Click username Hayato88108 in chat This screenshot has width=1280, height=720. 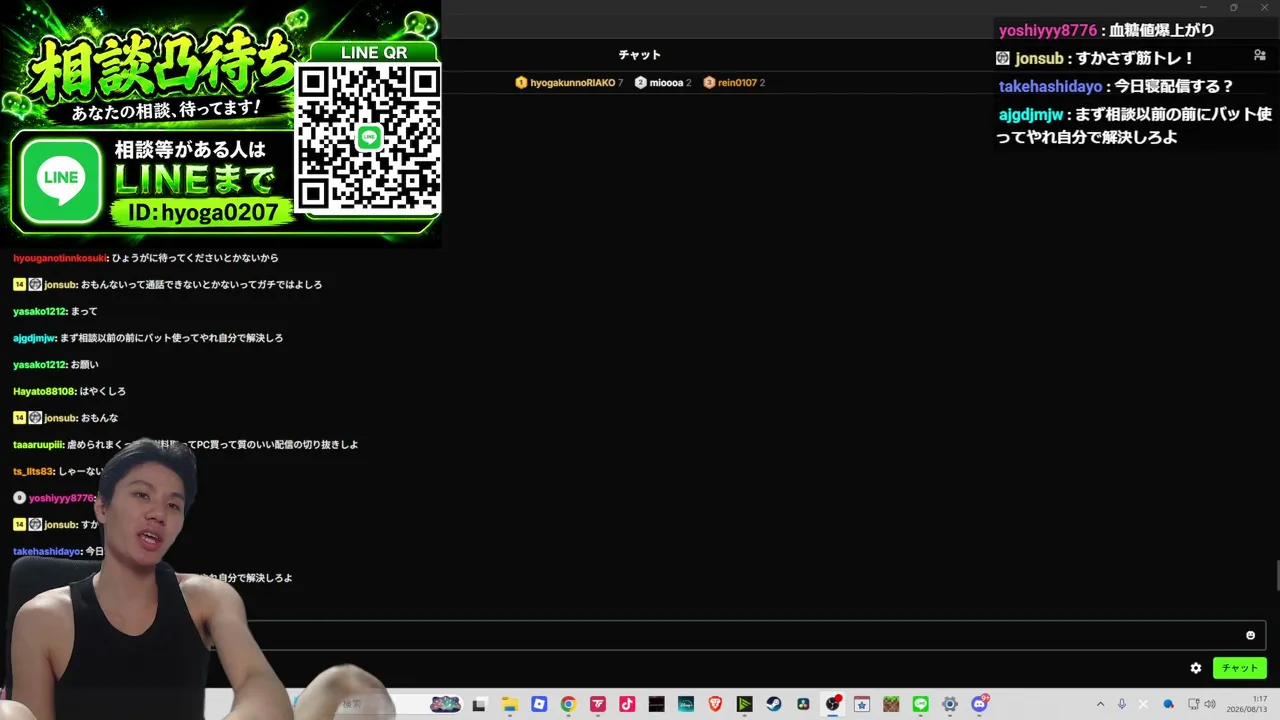click(44, 391)
